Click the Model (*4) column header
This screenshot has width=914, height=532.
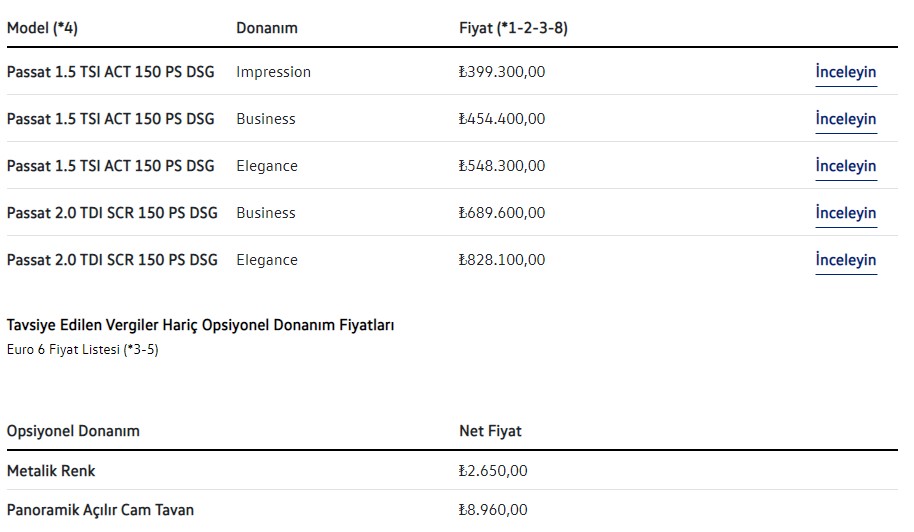point(42,28)
